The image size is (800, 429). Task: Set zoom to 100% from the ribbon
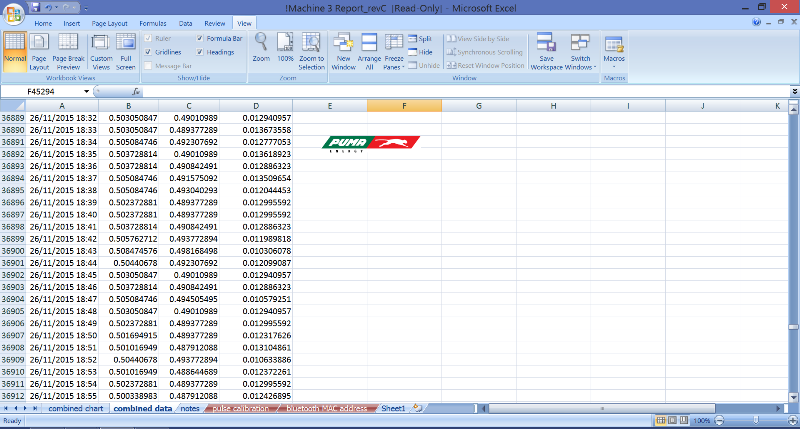click(x=285, y=47)
